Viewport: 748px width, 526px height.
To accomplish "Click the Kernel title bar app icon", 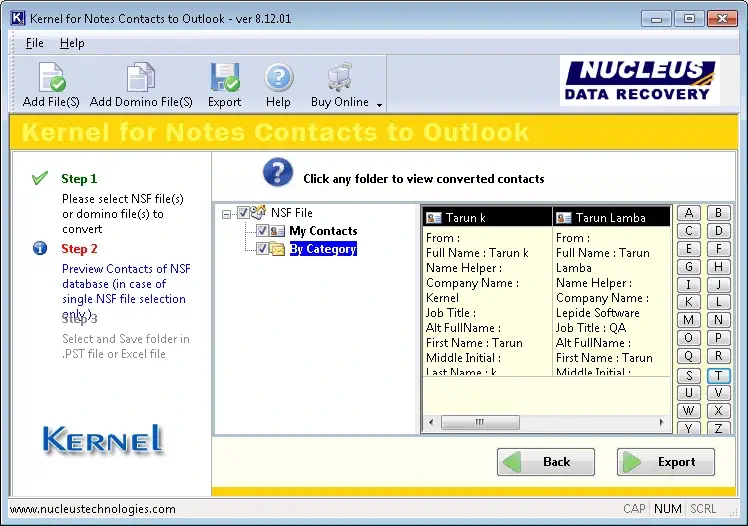I will point(18,18).
